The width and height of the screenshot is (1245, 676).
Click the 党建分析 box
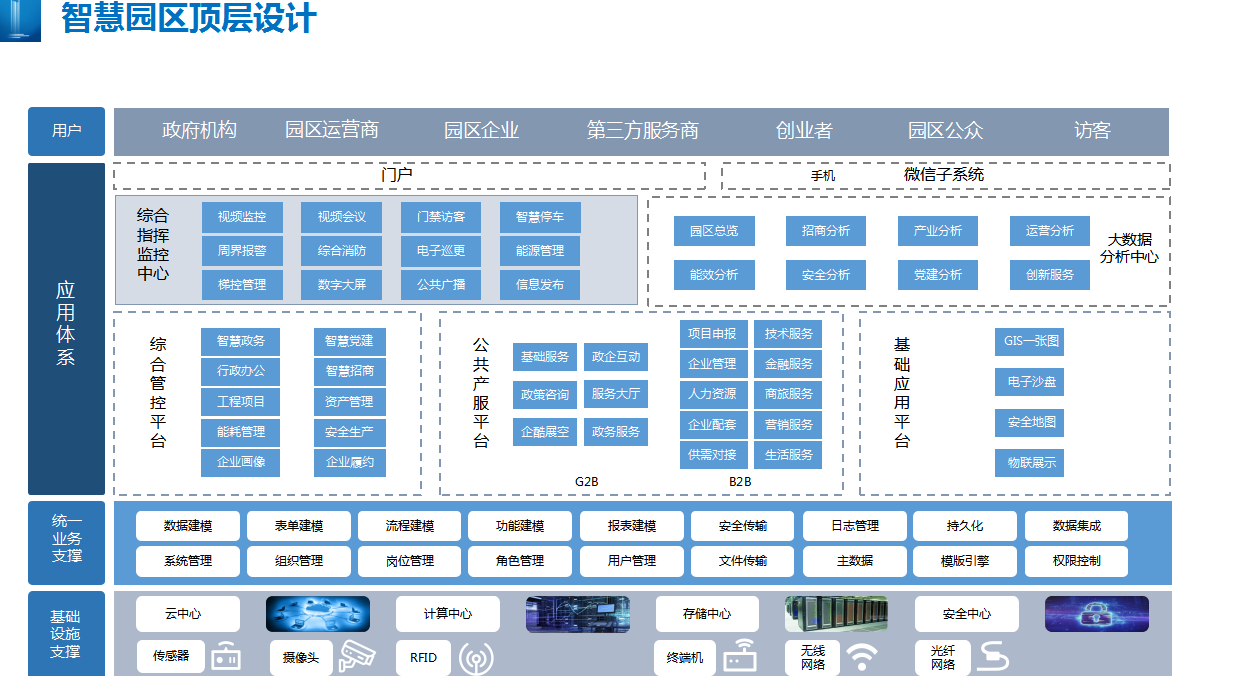(x=938, y=275)
